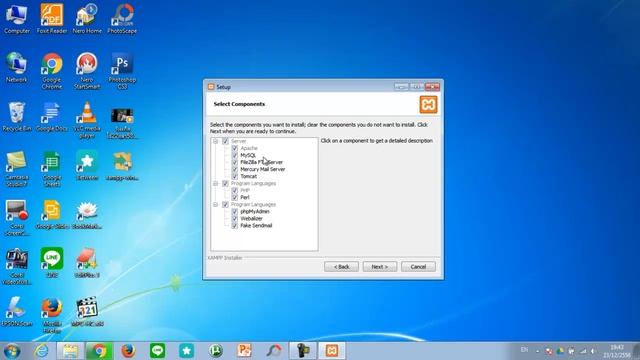
Task: Uncheck the phpMyAdmin component checkbox
Action: (235, 211)
